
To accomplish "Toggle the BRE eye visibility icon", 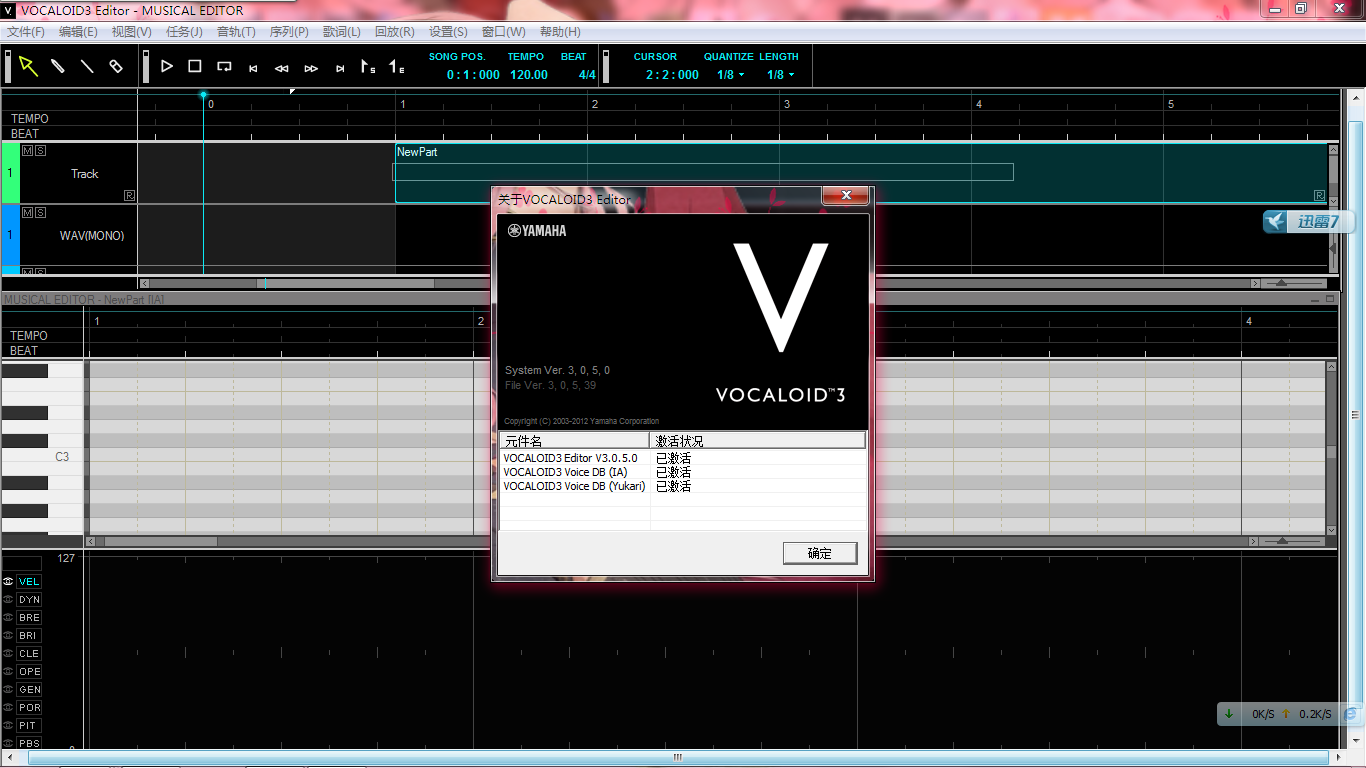I will (8, 618).
